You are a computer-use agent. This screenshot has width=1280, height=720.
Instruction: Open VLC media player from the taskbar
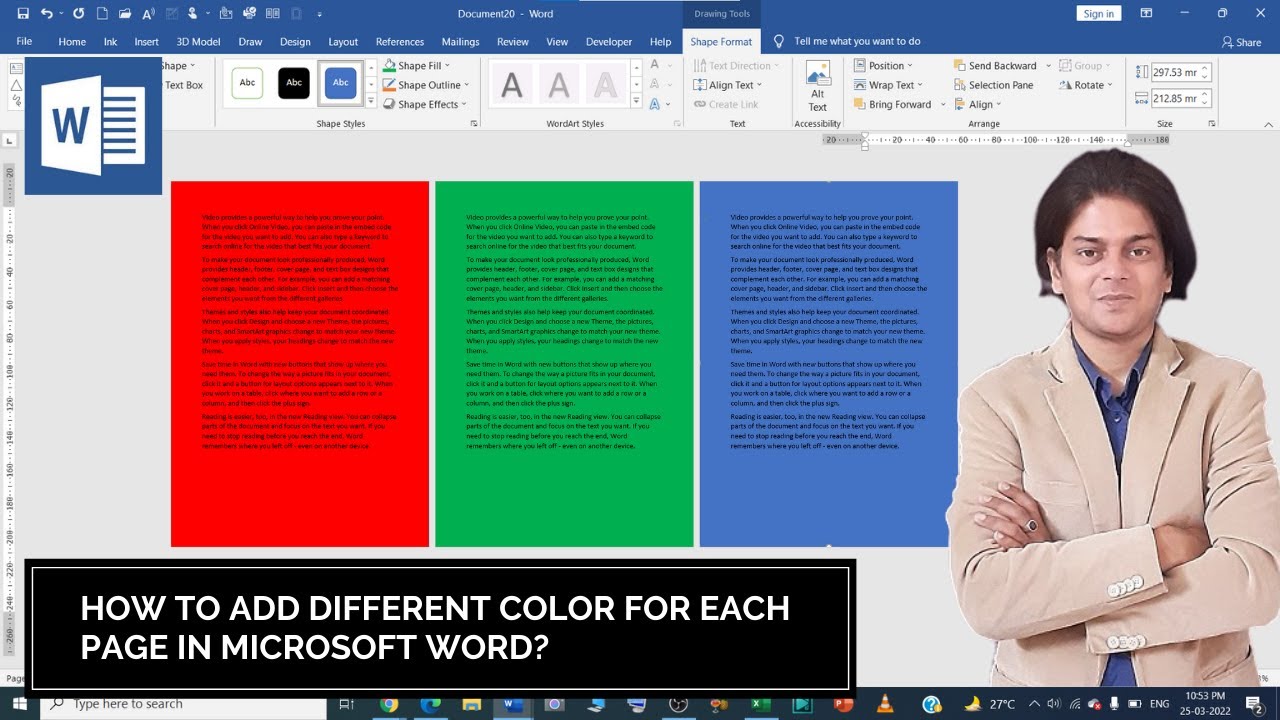pos(884,704)
